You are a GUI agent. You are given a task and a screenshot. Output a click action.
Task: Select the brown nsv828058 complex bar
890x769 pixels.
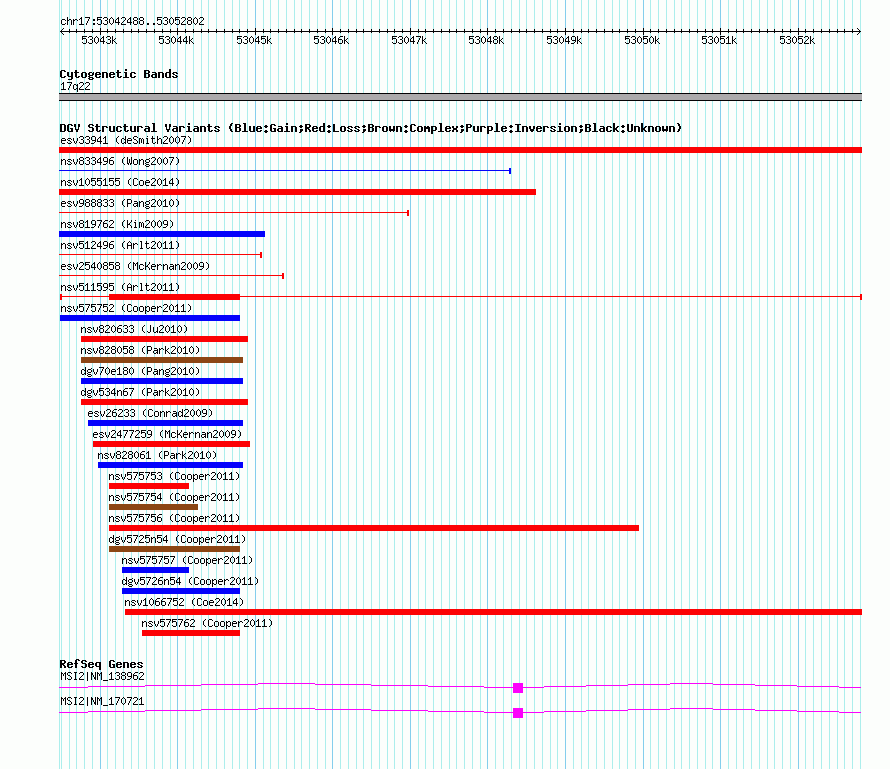[162, 360]
